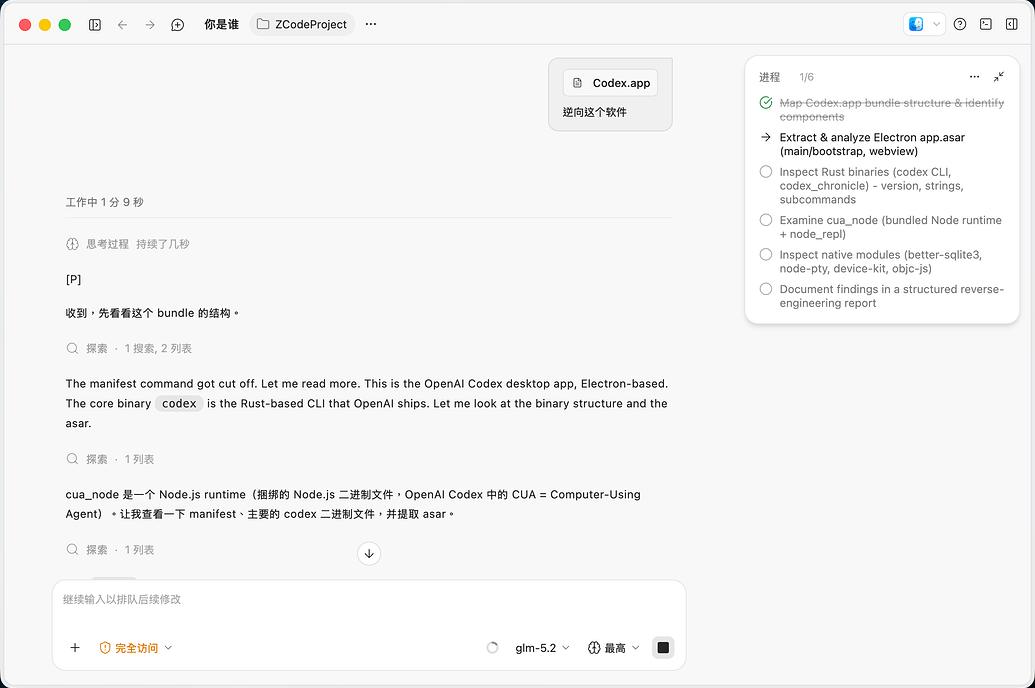This screenshot has width=1035, height=688.
Task: Open the ZCodeProject folder chip
Action: tap(302, 24)
